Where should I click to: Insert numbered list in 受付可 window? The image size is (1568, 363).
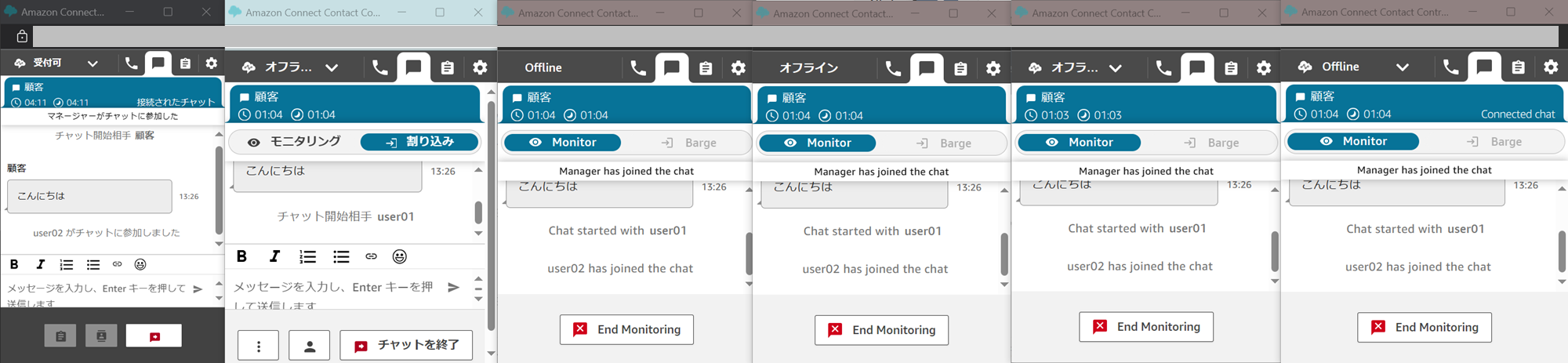[67, 265]
